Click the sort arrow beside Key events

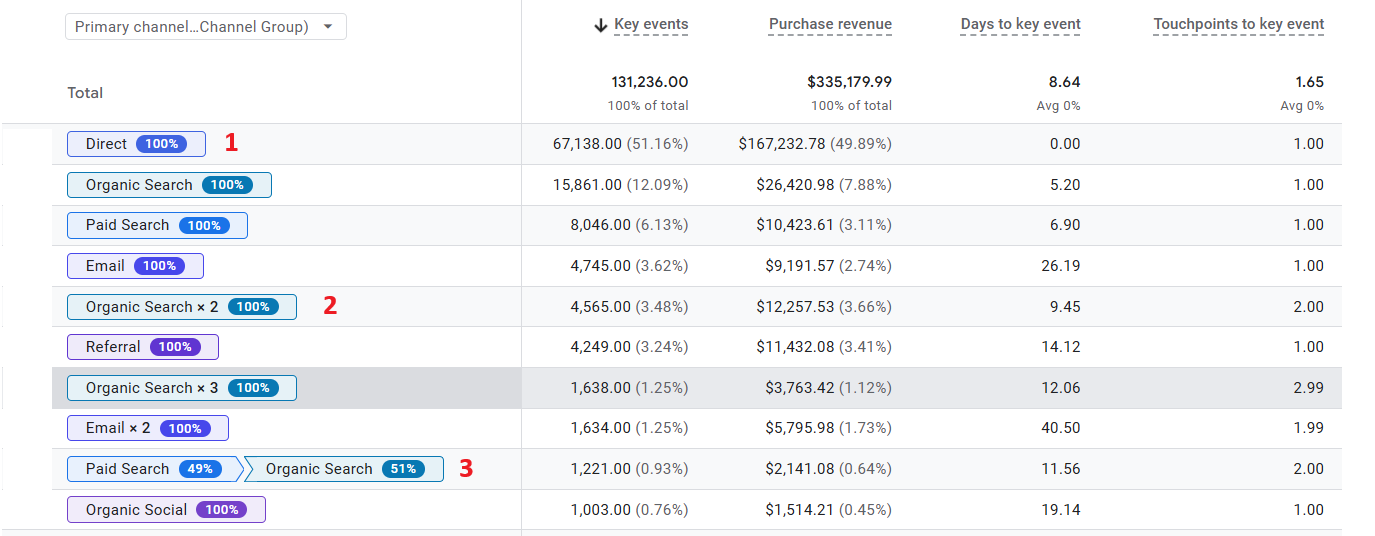pyautogui.click(x=600, y=25)
